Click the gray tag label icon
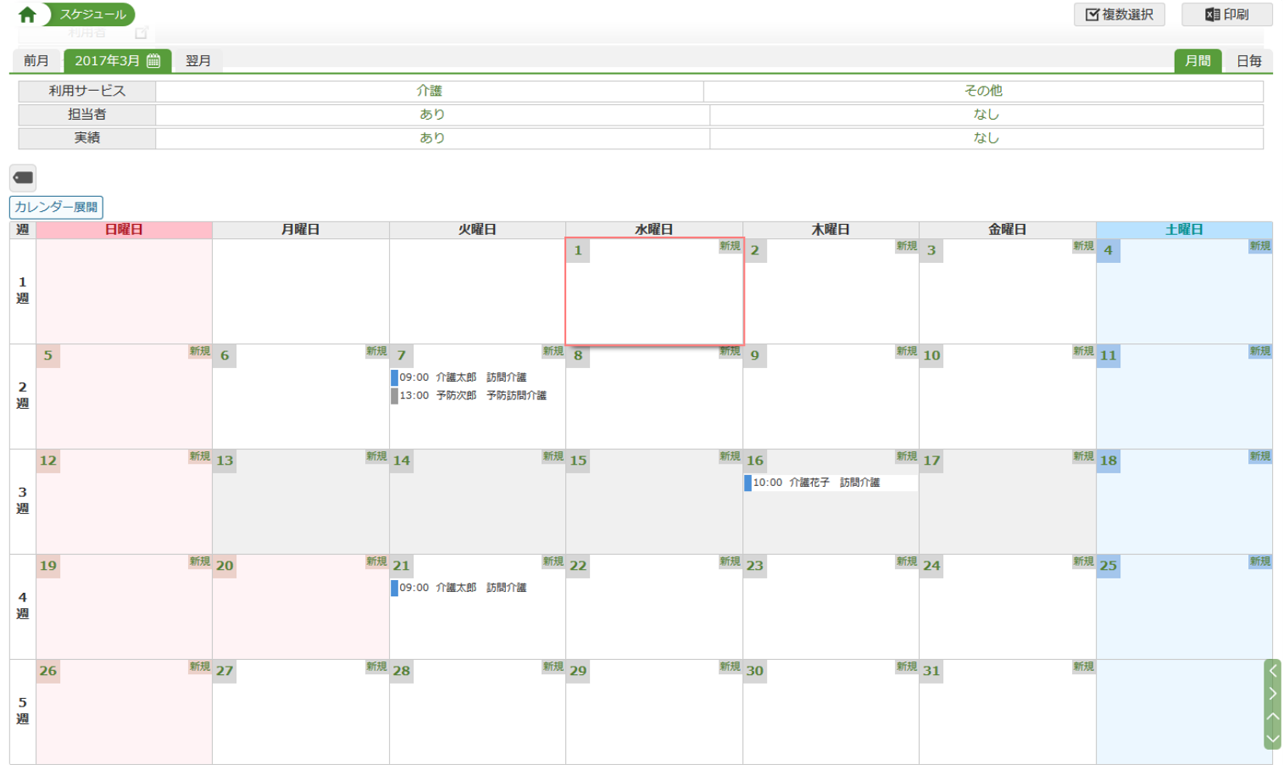1283x765 pixels. tap(23, 178)
